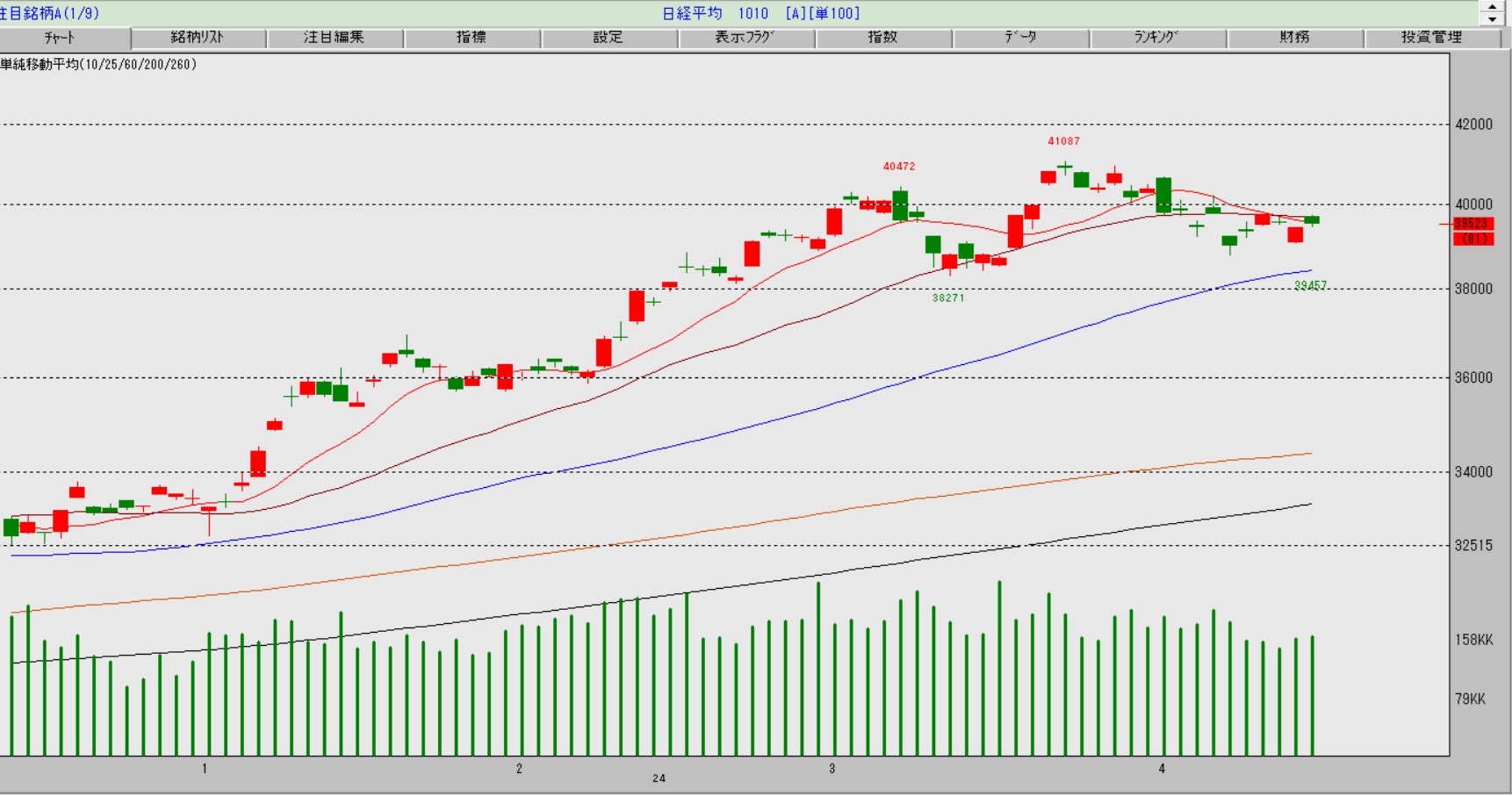This screenshot has height=796, width=1512.
Task: Click the 40000 price axis label
Action: click(x=1473, y=204)
